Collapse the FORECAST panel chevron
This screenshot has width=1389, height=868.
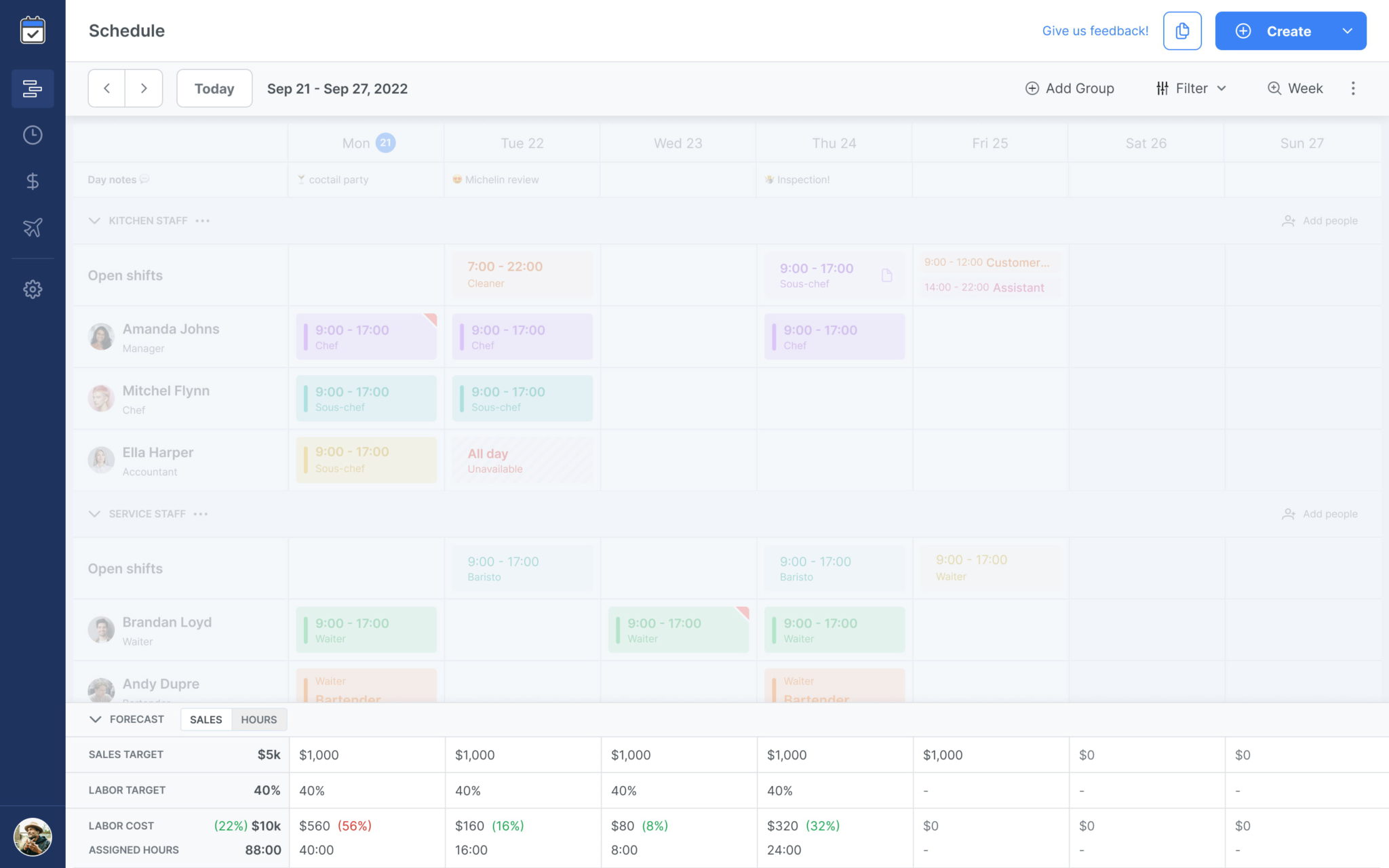coord(94,719)
